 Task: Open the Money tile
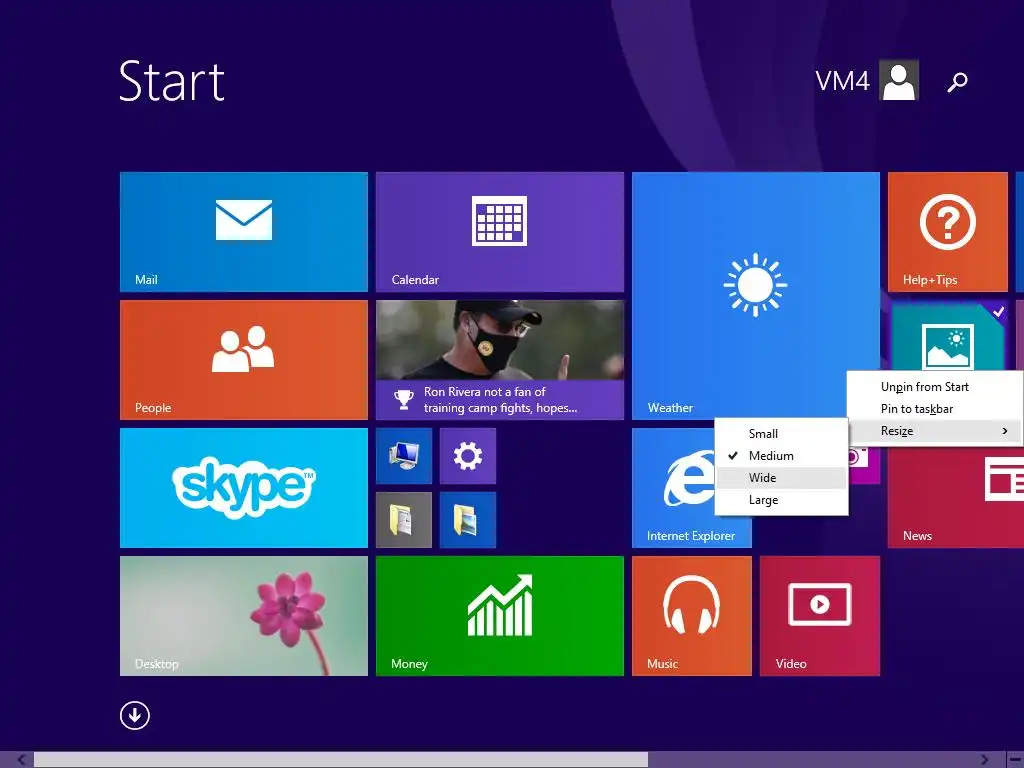point(500,616)
